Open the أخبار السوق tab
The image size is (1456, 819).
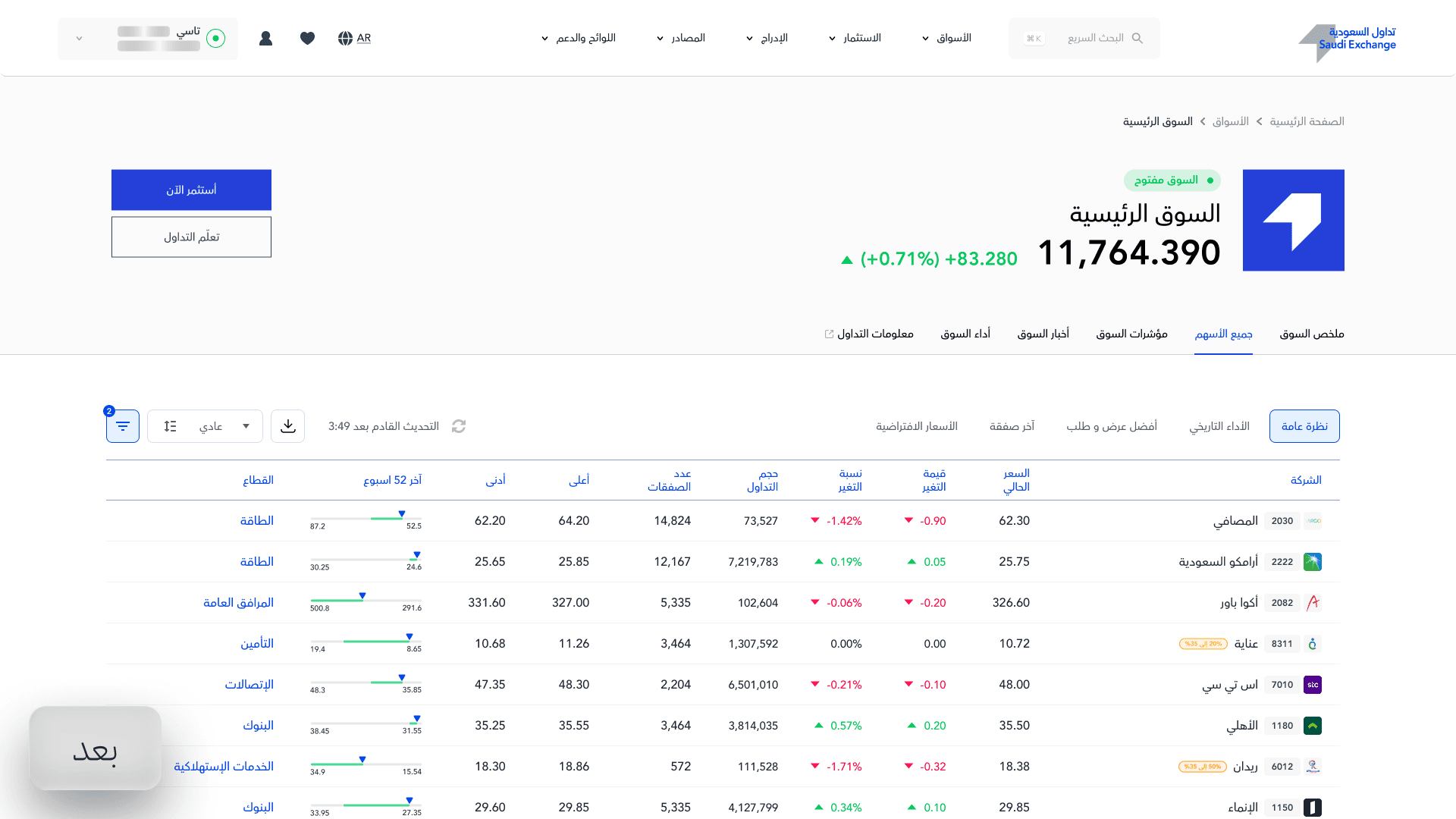pyautogui.click(x=1043, y=334)
